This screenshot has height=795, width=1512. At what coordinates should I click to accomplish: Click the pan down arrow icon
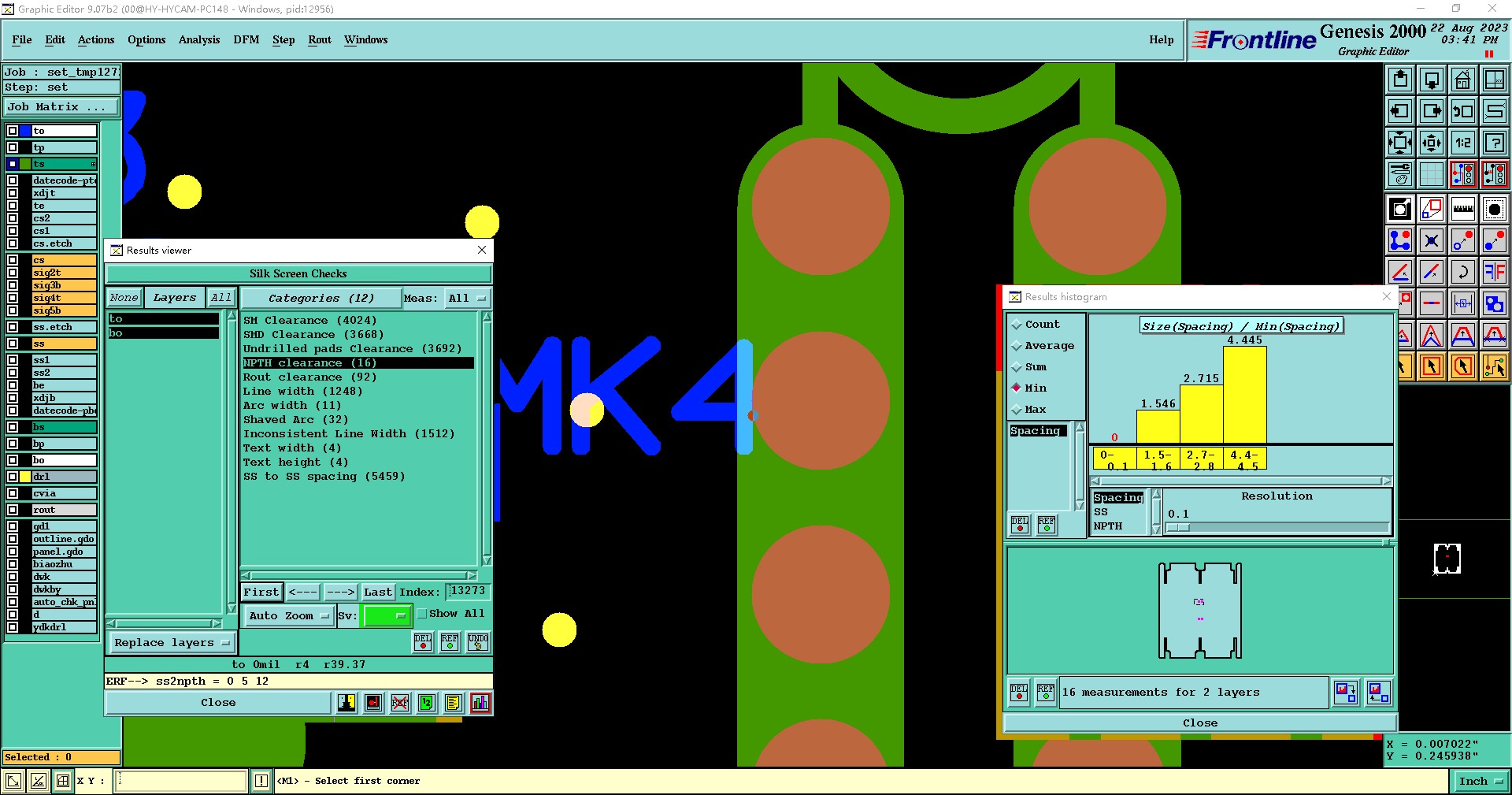tap(1432, 80)
